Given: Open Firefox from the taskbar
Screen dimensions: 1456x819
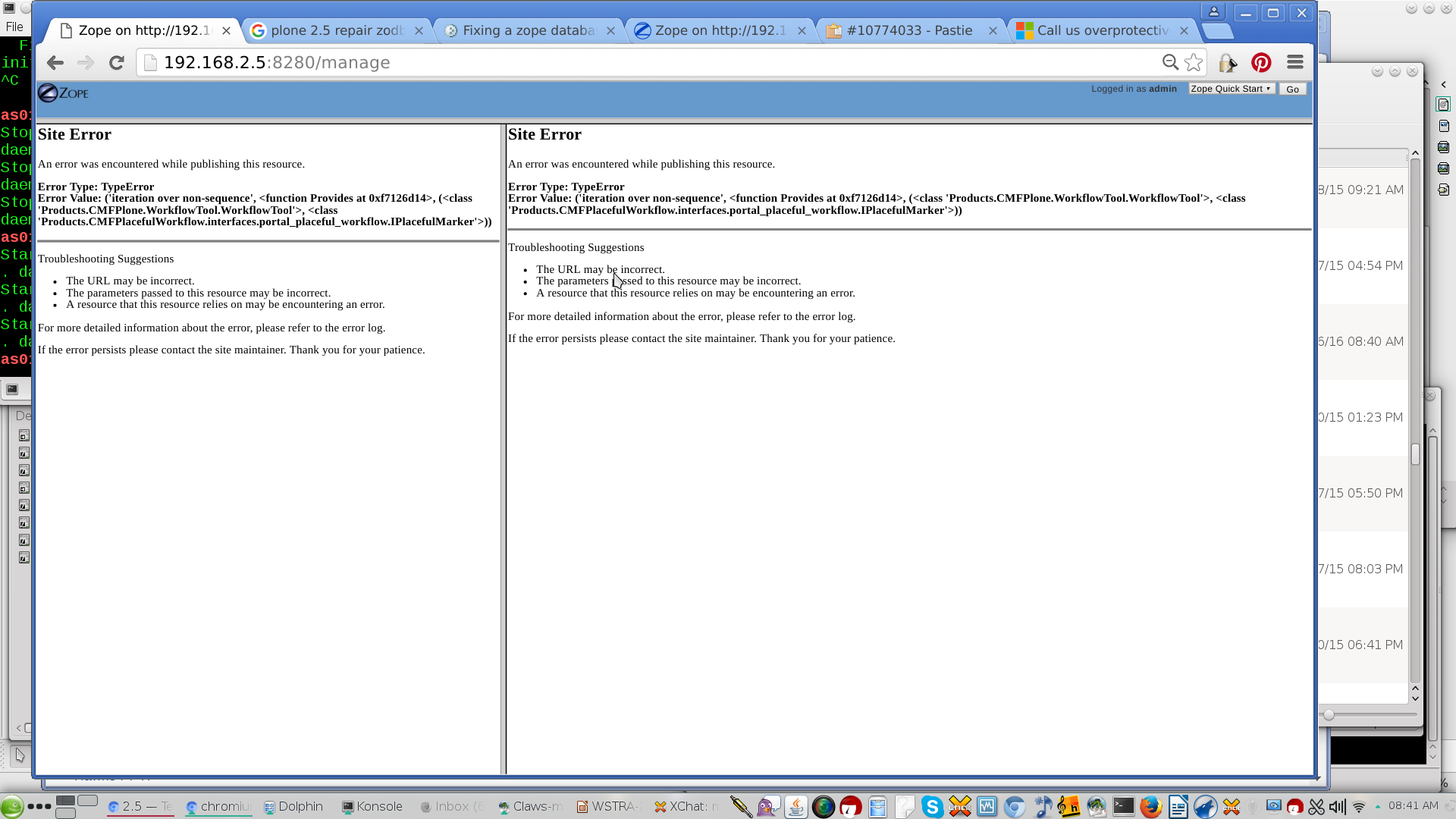Looking at the screenshot, I should click(x=1150, y=807).
